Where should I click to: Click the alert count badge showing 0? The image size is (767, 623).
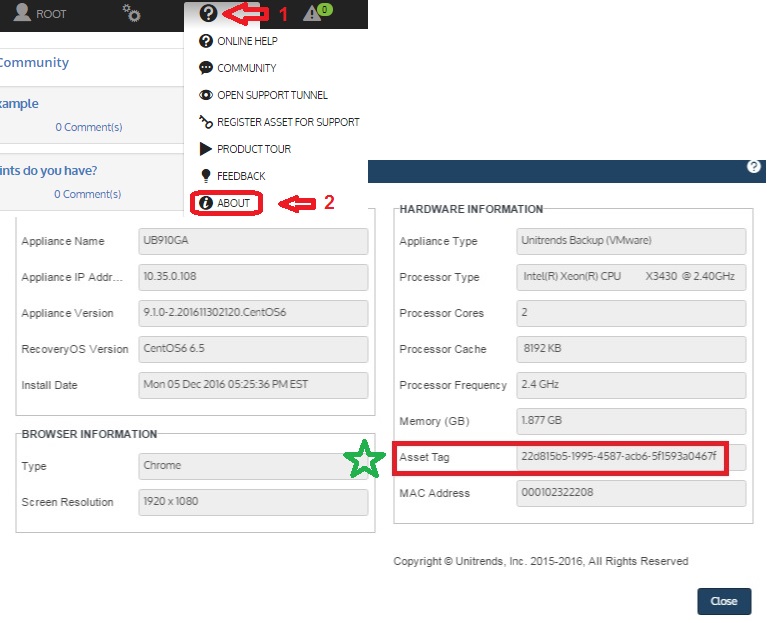tap(325, 9)
